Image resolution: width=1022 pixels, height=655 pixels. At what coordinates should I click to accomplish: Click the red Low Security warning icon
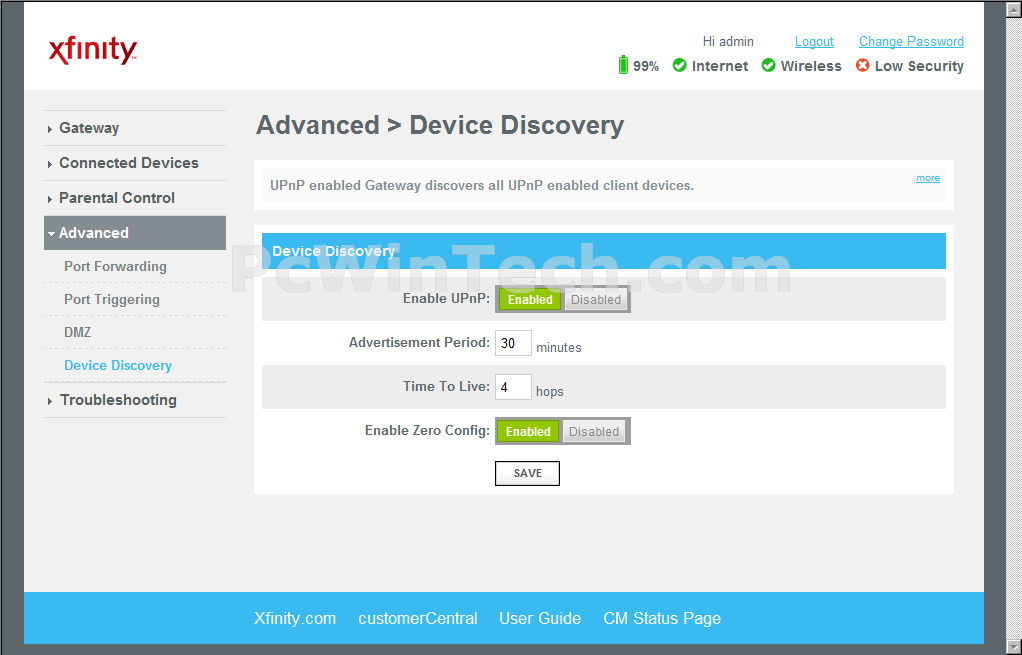862,65
